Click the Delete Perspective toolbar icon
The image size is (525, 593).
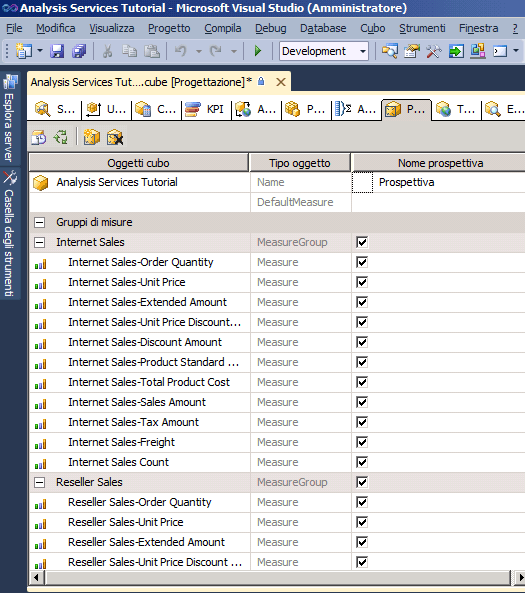click(x=115, y=137)
